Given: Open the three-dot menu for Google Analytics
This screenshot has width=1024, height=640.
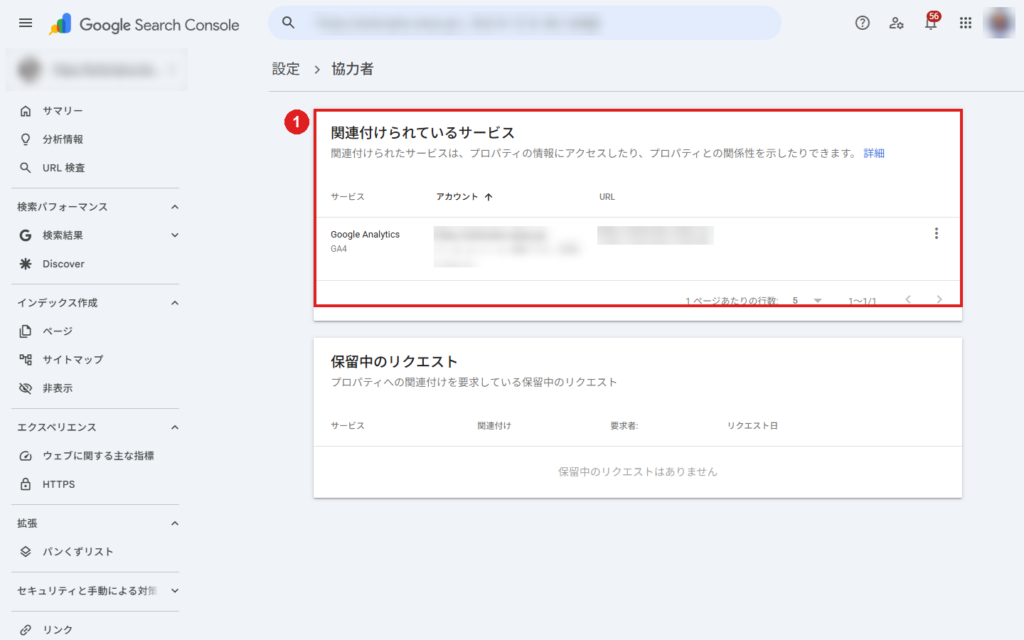Looking at the screenshot, I should coord(936,234).
